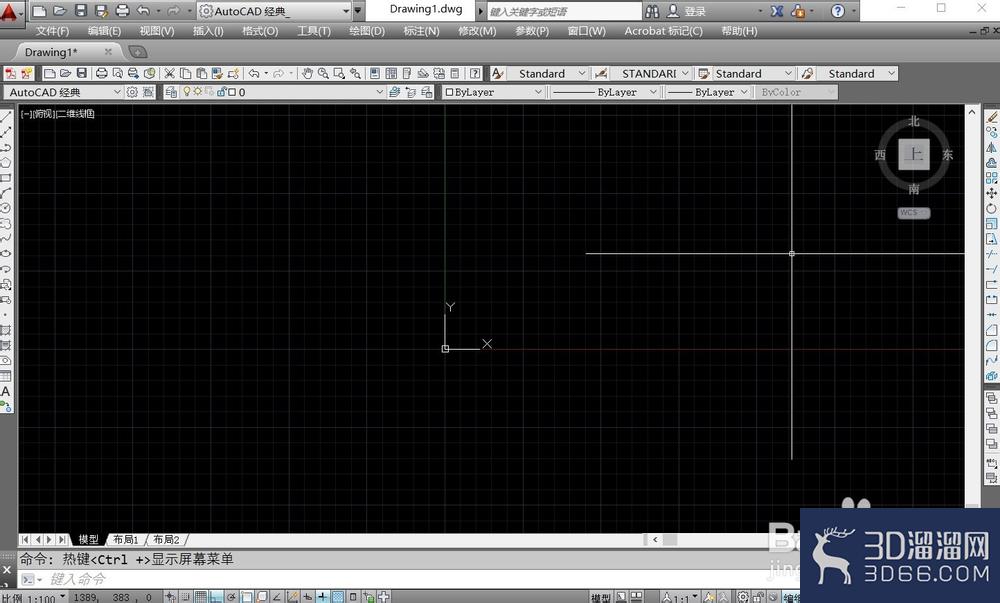Viewport: 1000px width, 603px height.
Task: Open the Properties palette icon
Action: [375, 73]
